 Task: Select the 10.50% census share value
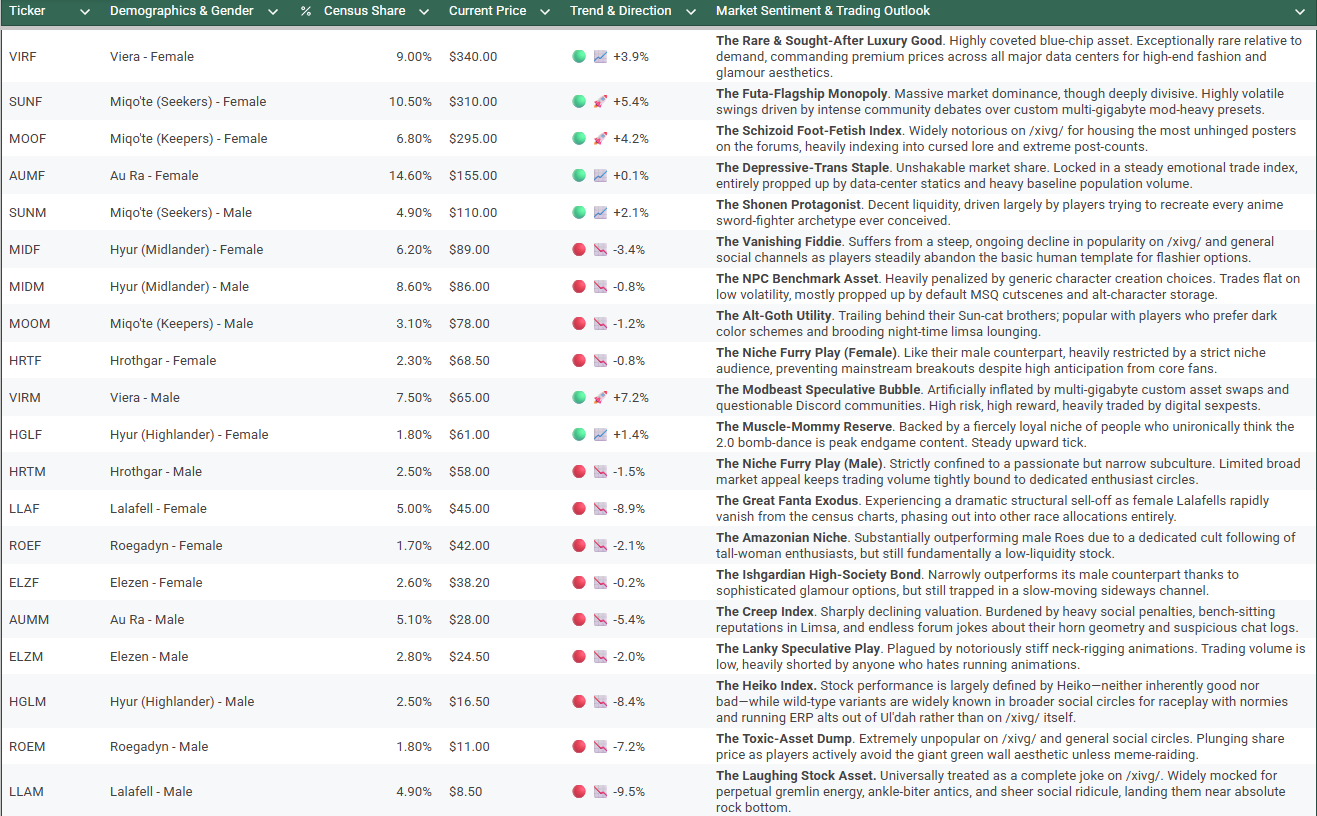(411, 102)
